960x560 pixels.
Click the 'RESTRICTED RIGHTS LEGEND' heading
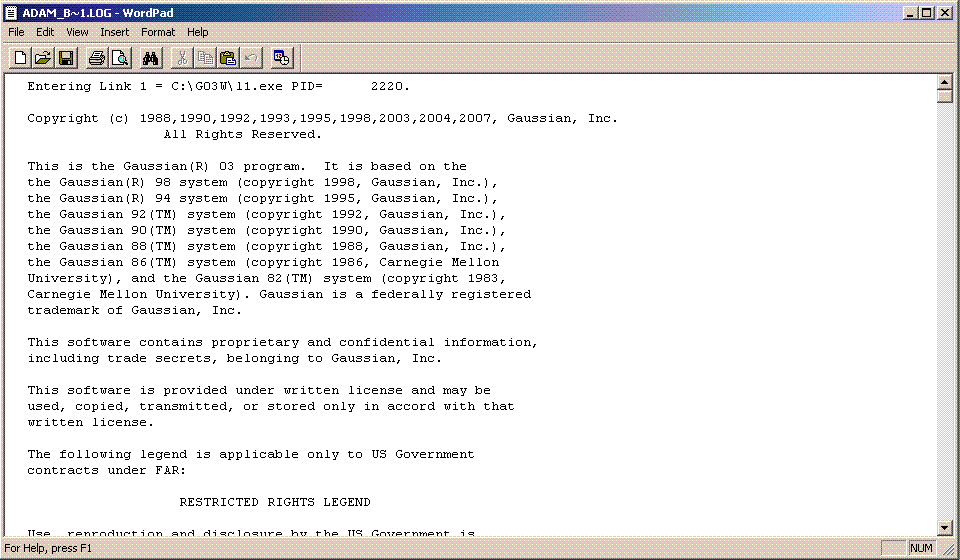pos(275,502)
